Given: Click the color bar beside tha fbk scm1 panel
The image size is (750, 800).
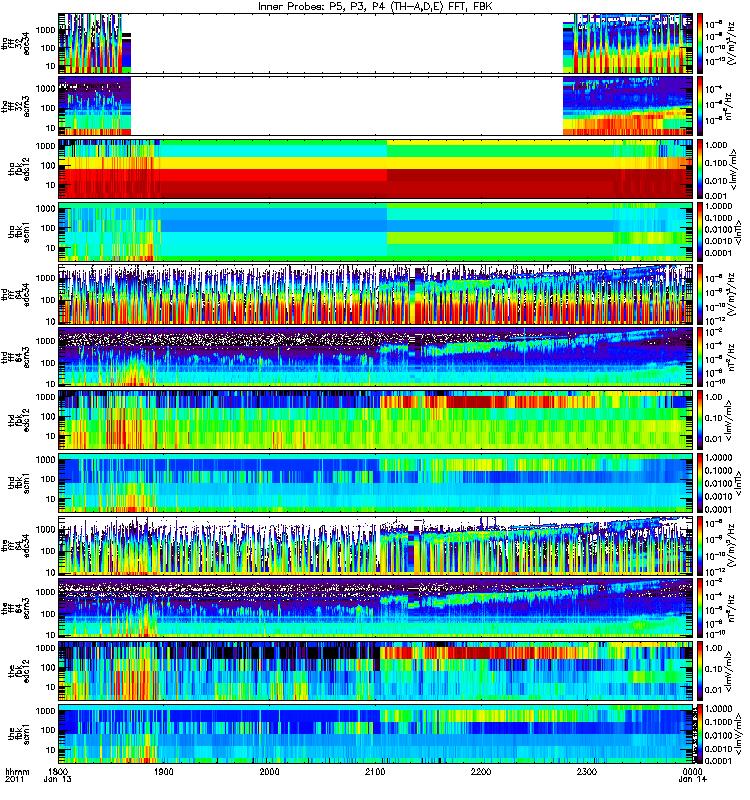Looking at the screenshot, I should point(699,232).
